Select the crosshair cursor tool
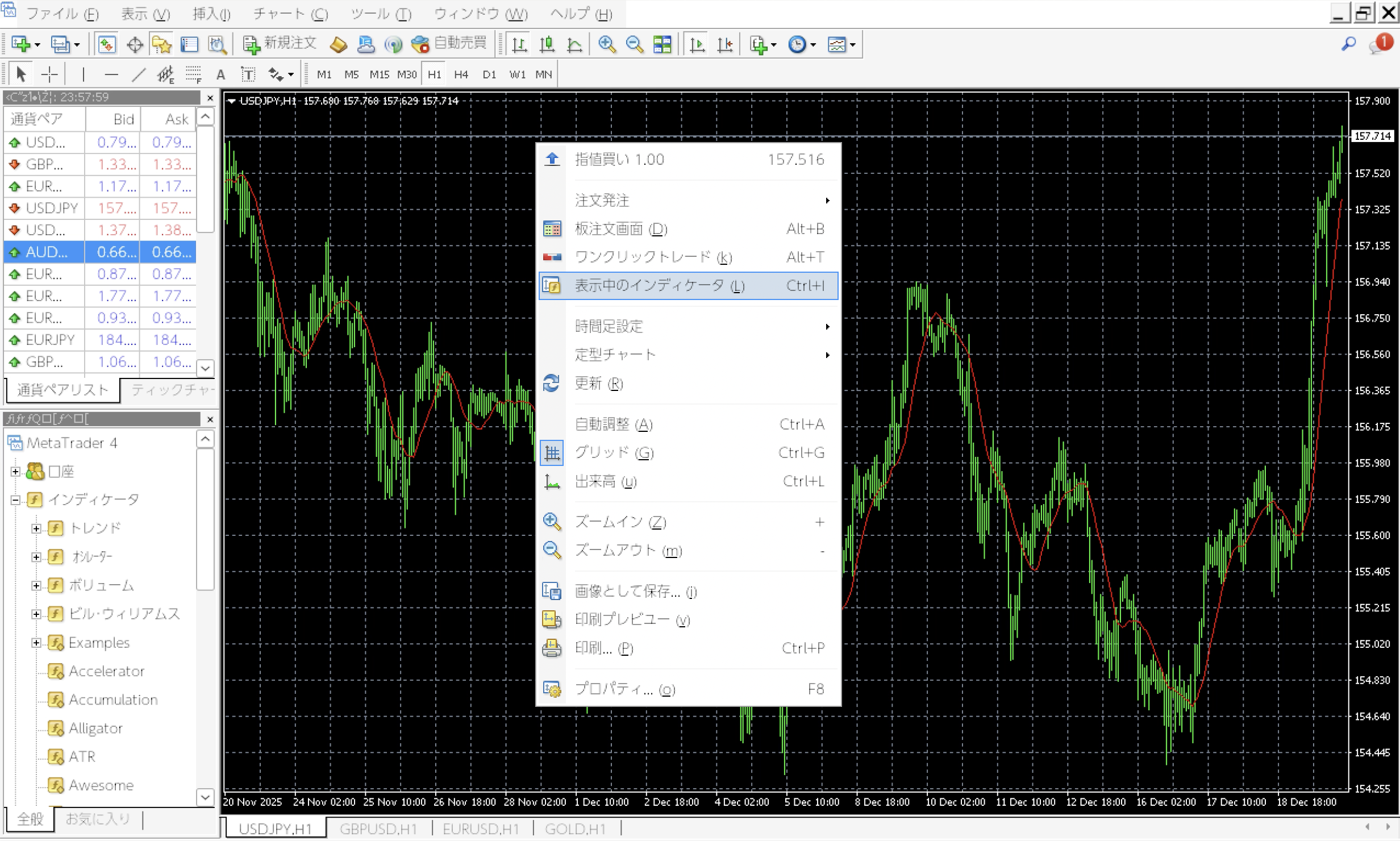 point(49,74)
